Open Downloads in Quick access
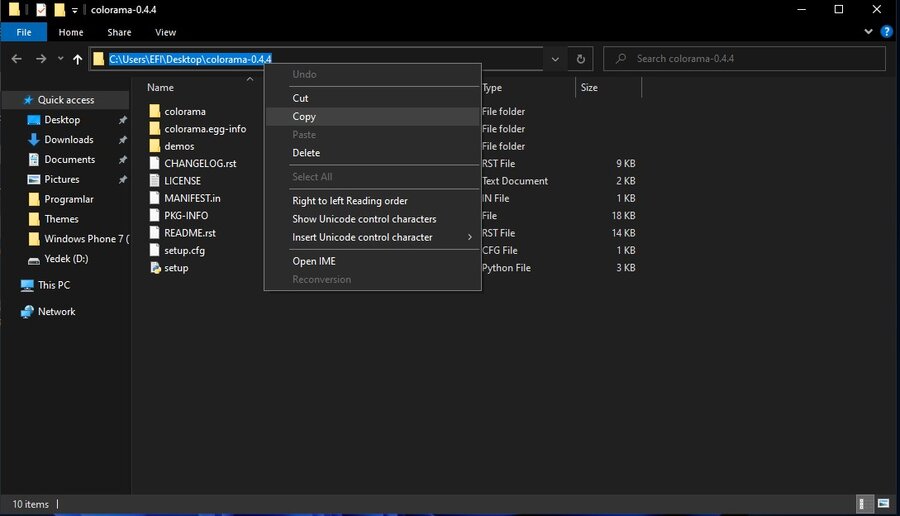 click(x=68, y=140)
